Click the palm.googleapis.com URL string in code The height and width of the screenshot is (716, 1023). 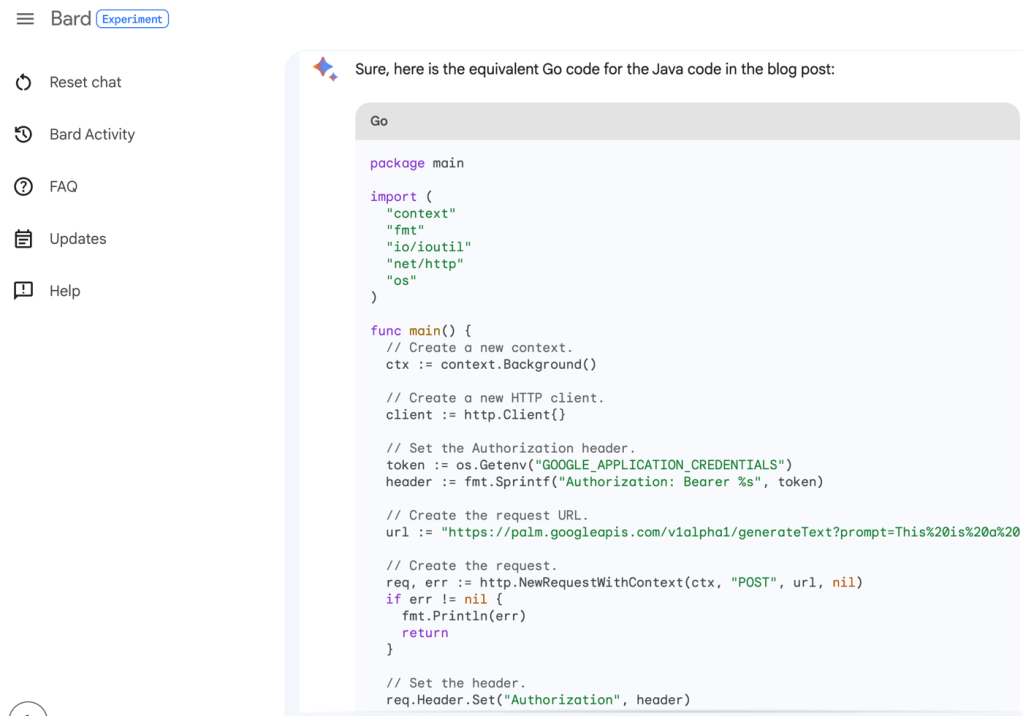point(730,532)
